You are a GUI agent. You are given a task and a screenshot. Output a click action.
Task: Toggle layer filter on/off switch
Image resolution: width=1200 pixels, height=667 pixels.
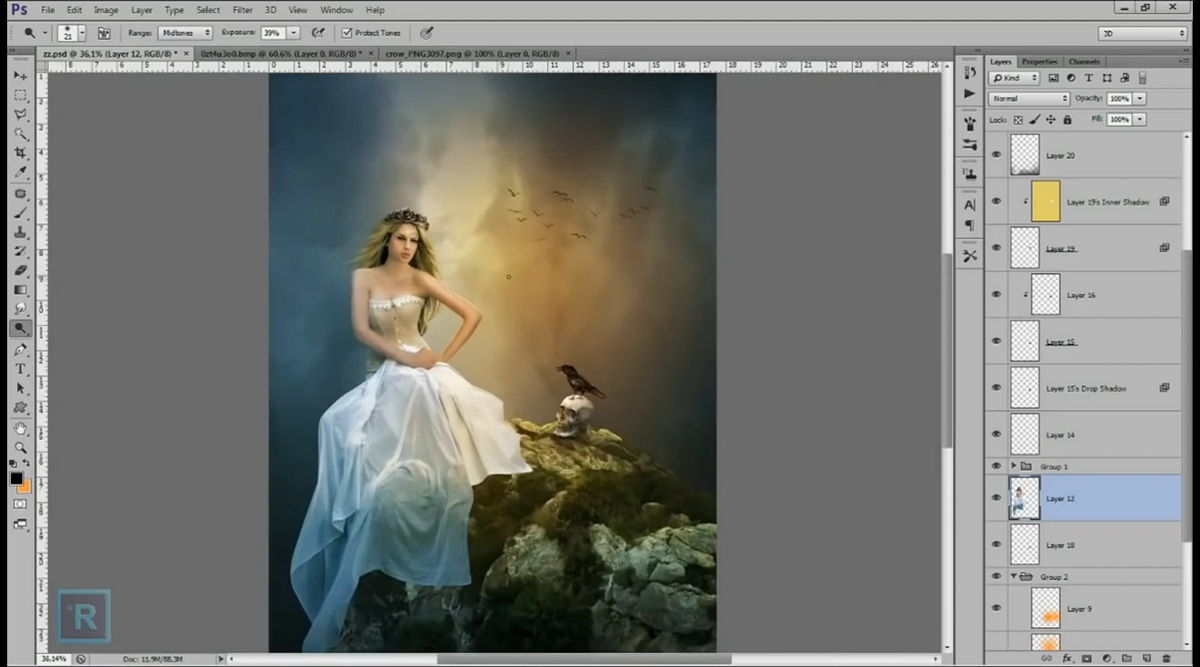1142,78
